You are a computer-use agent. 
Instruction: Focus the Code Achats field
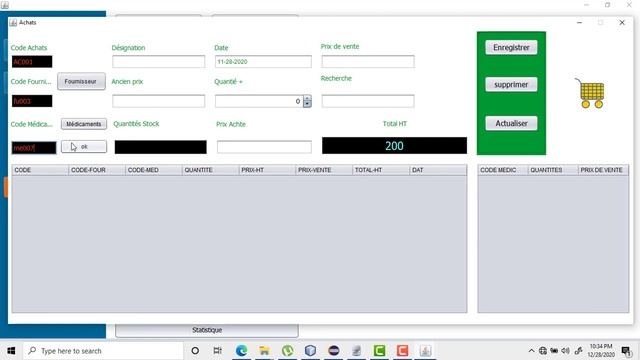(x=32, y=62)
